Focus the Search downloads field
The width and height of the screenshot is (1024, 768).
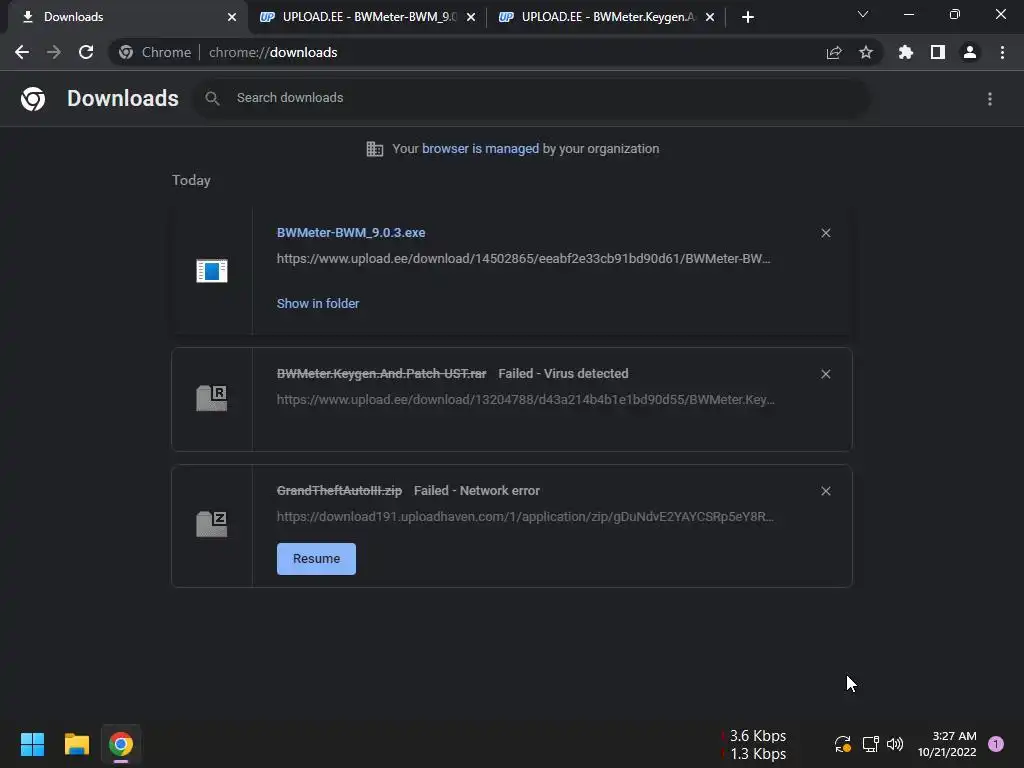530,99
